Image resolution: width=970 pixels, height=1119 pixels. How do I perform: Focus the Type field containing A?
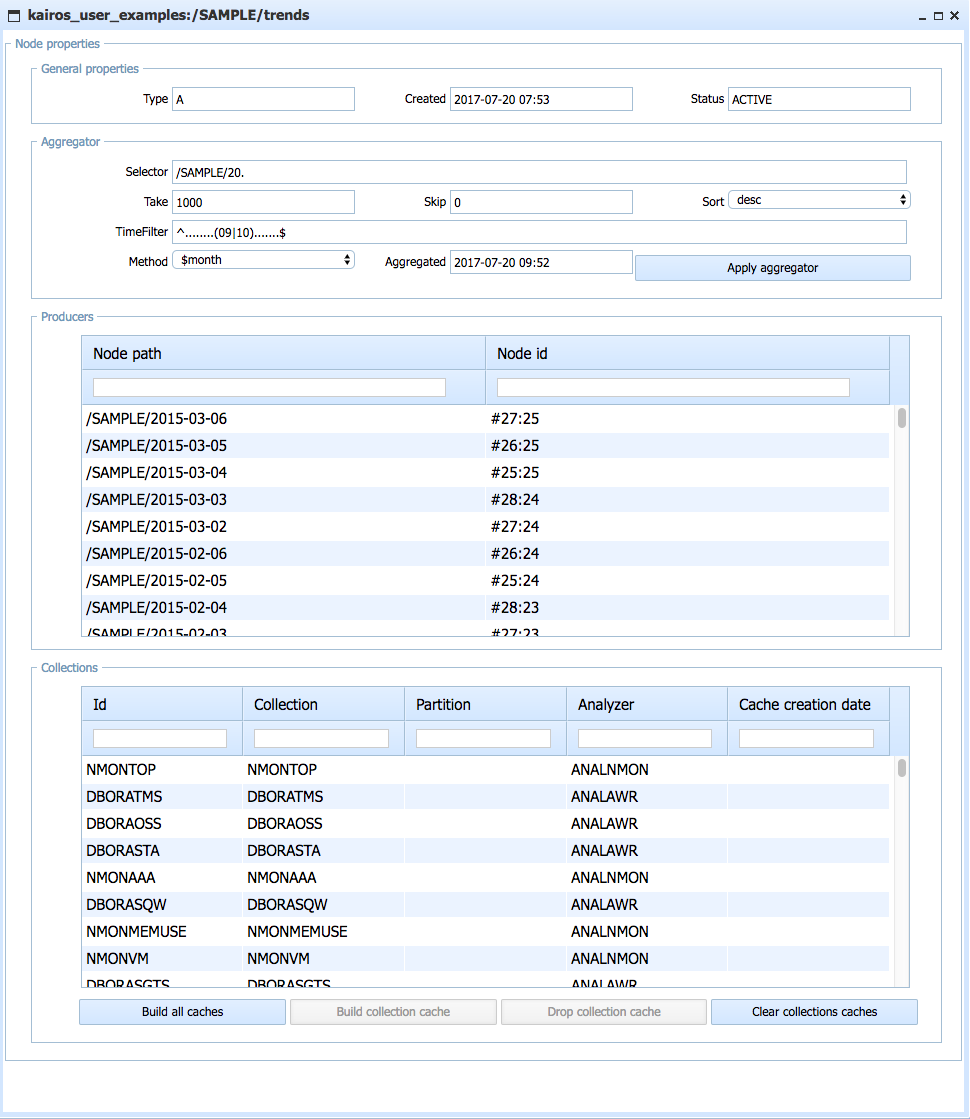point(263,99)
